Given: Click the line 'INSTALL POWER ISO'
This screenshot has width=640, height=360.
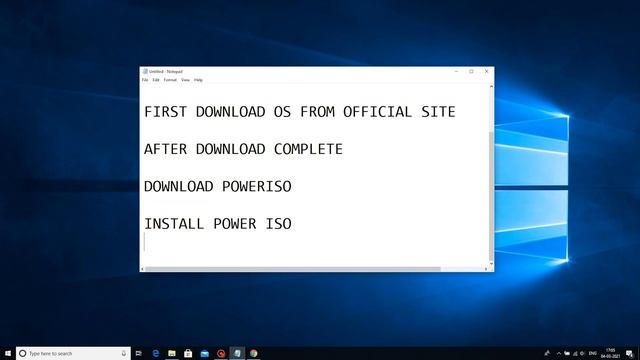Looking at the screenshot, I should 218,224.
